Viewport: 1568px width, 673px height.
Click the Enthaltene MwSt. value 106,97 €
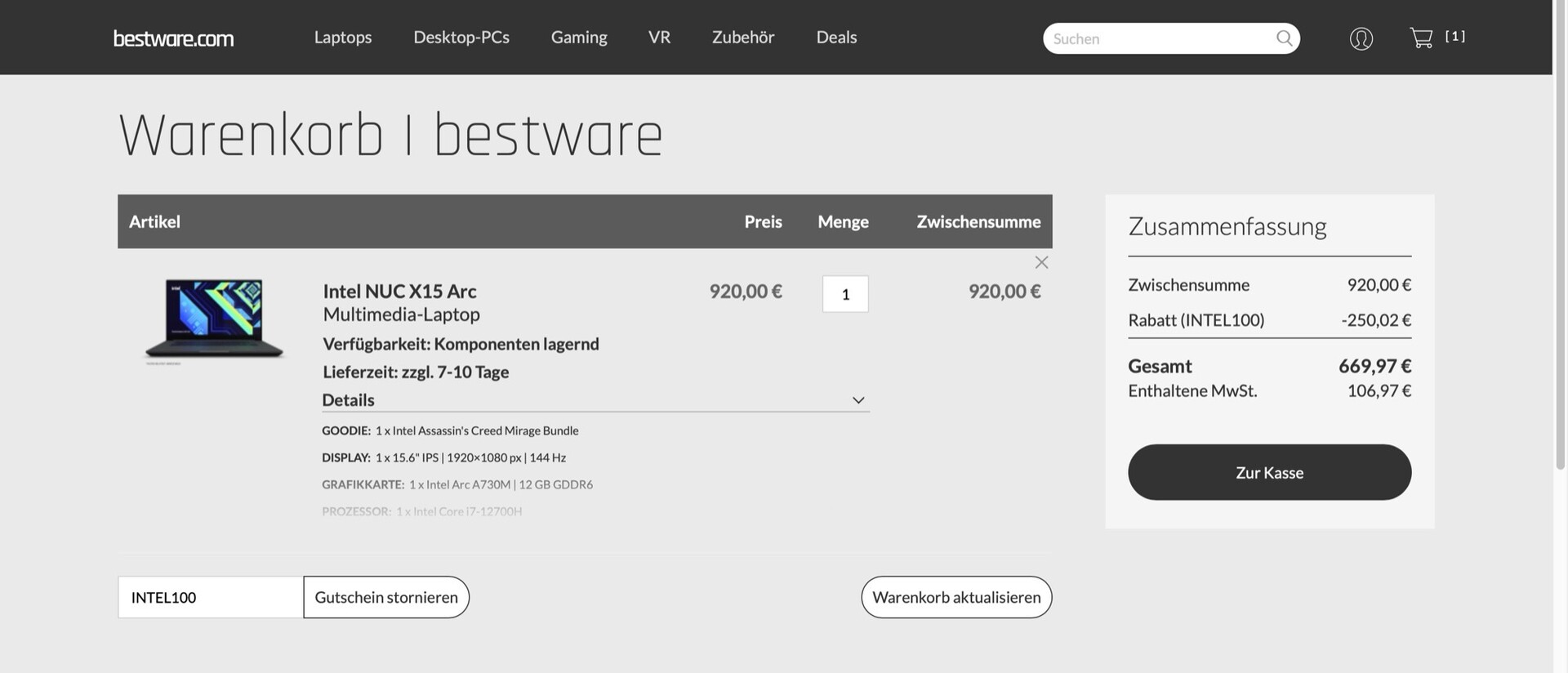click(x=1379, y=390)
